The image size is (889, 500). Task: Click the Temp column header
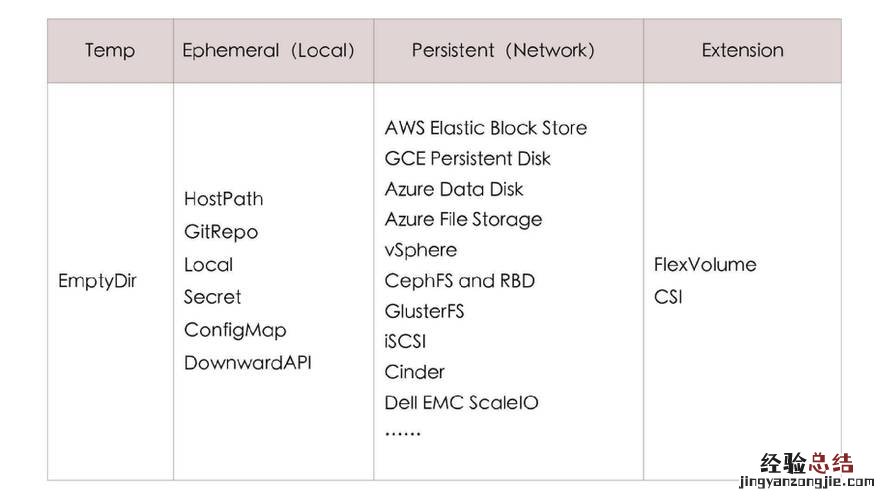pyautogui.click(x=110, y=50)
